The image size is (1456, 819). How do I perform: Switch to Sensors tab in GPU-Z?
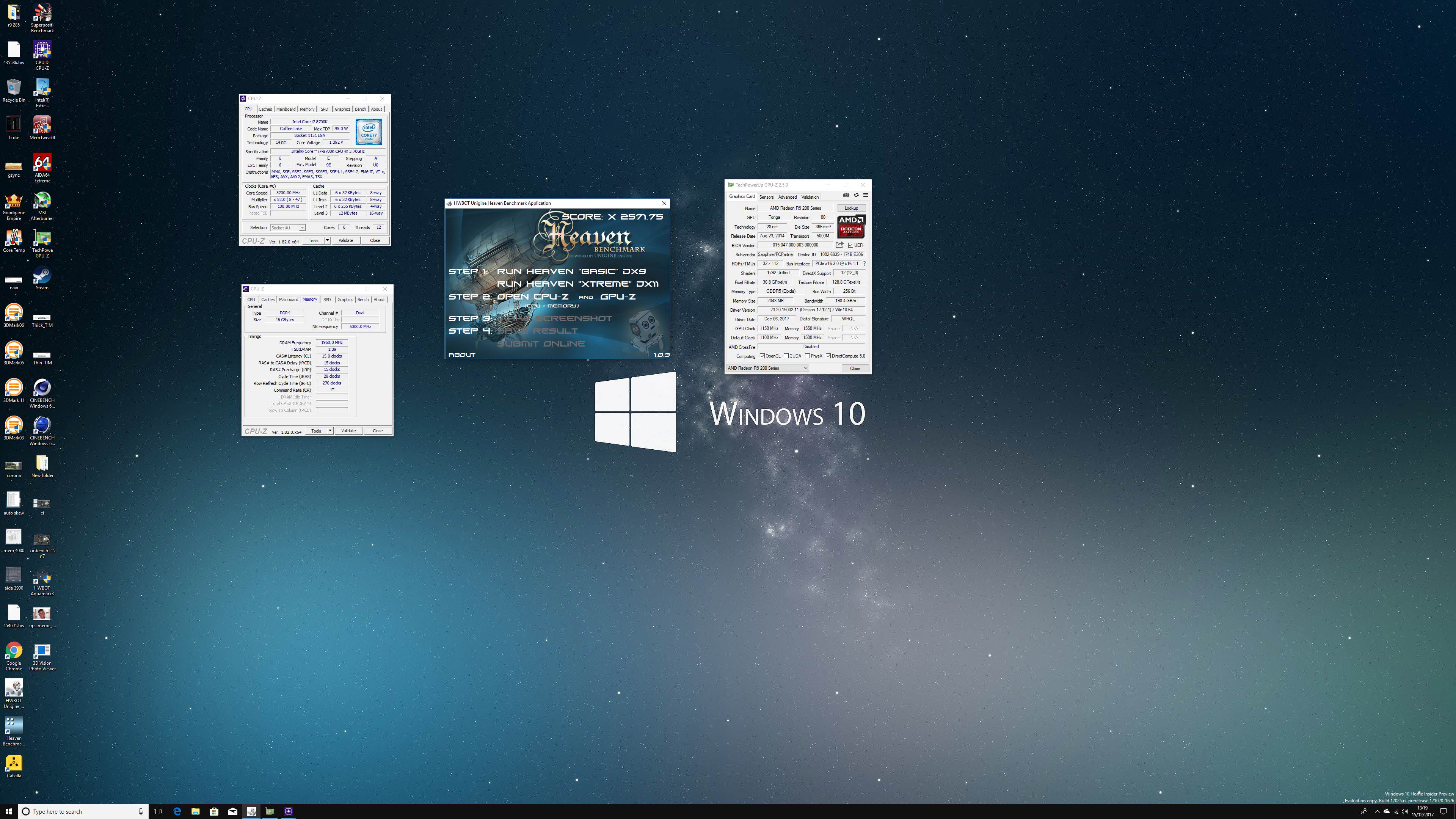766,197
